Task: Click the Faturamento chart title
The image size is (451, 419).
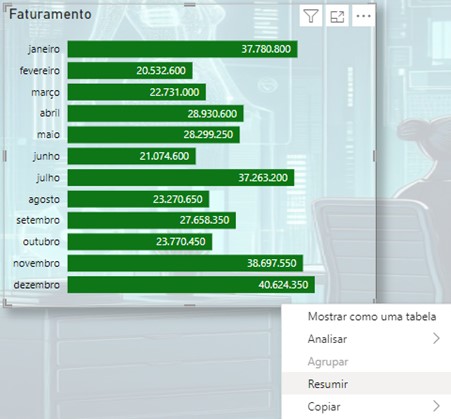Action: [x=50, y=14]
